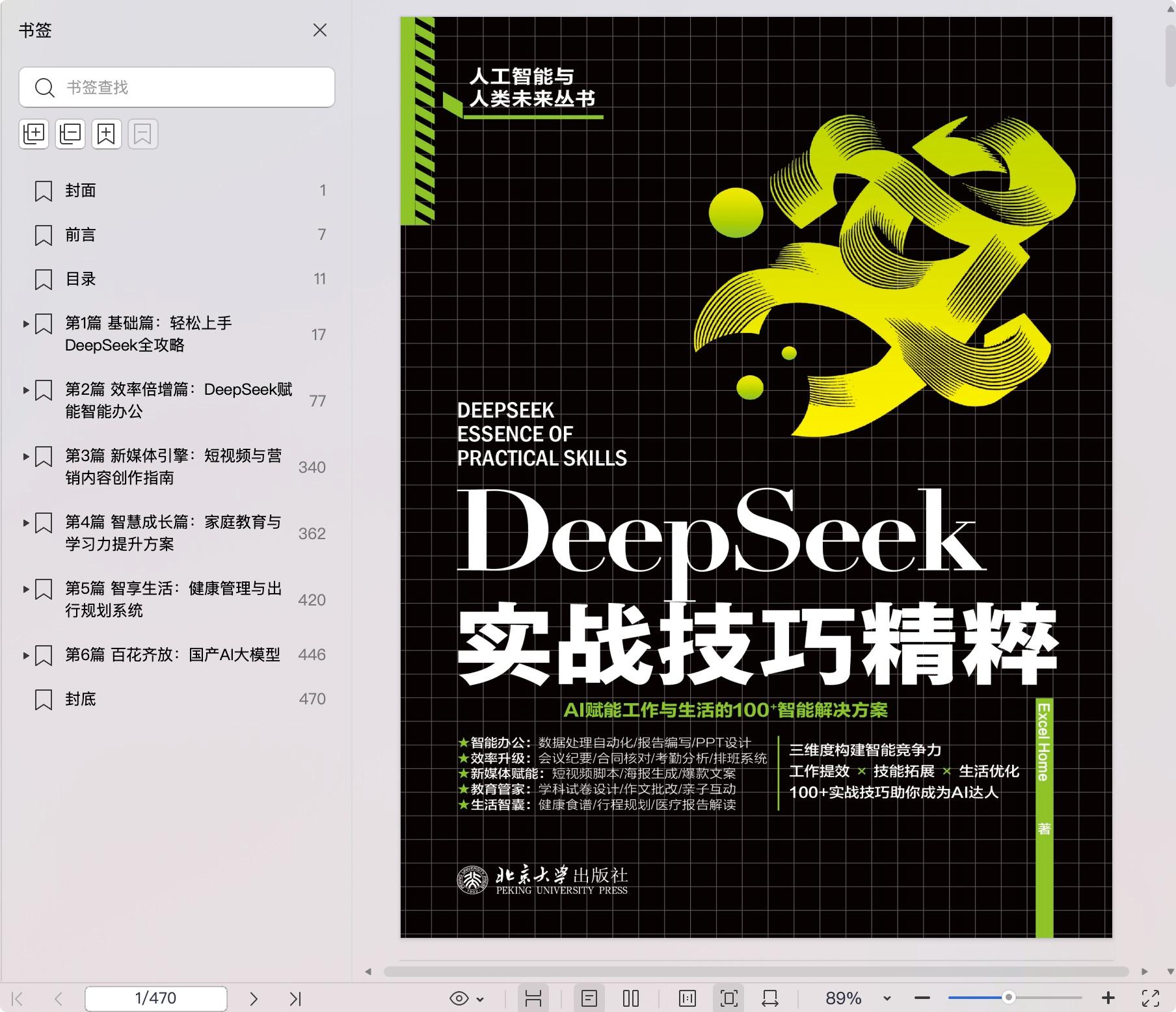Image resolution: width=1176 pixels, height=1012 pixels.
Task: Close the bookmarks panel
Action: point(319,30)
